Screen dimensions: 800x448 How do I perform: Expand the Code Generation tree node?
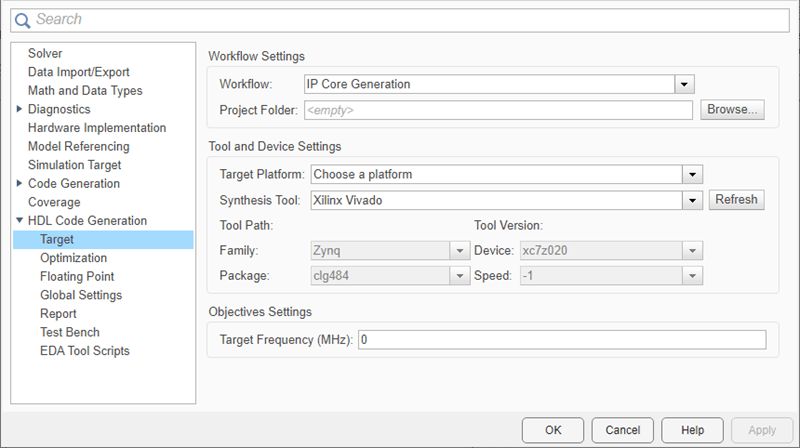coord(19,183)
